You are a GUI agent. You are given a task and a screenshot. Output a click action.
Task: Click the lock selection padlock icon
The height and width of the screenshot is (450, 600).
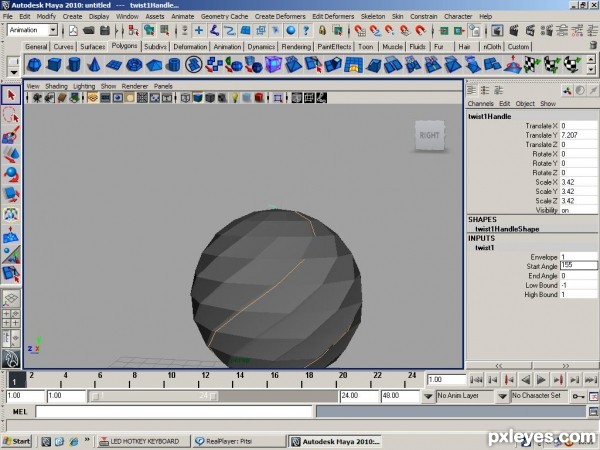pos(322,30)
